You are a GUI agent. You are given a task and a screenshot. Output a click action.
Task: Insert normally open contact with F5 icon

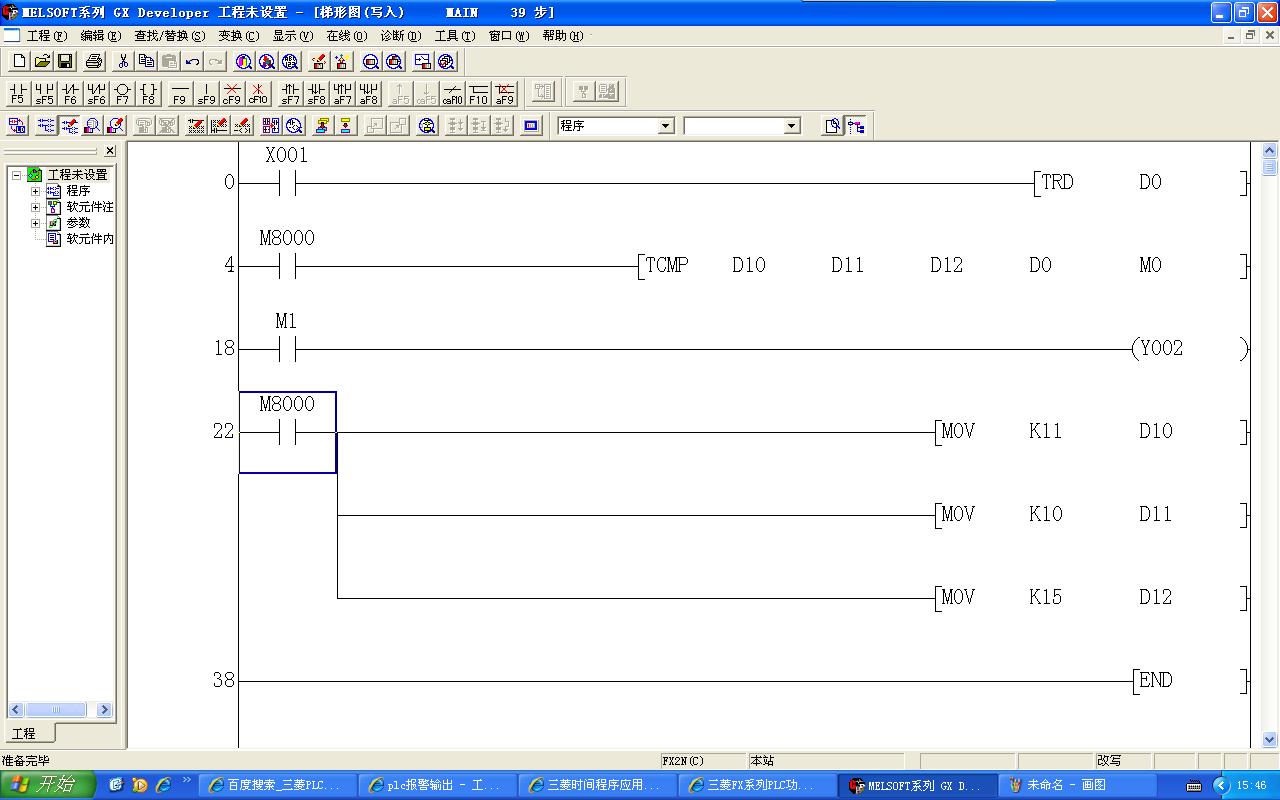(18, 93)
